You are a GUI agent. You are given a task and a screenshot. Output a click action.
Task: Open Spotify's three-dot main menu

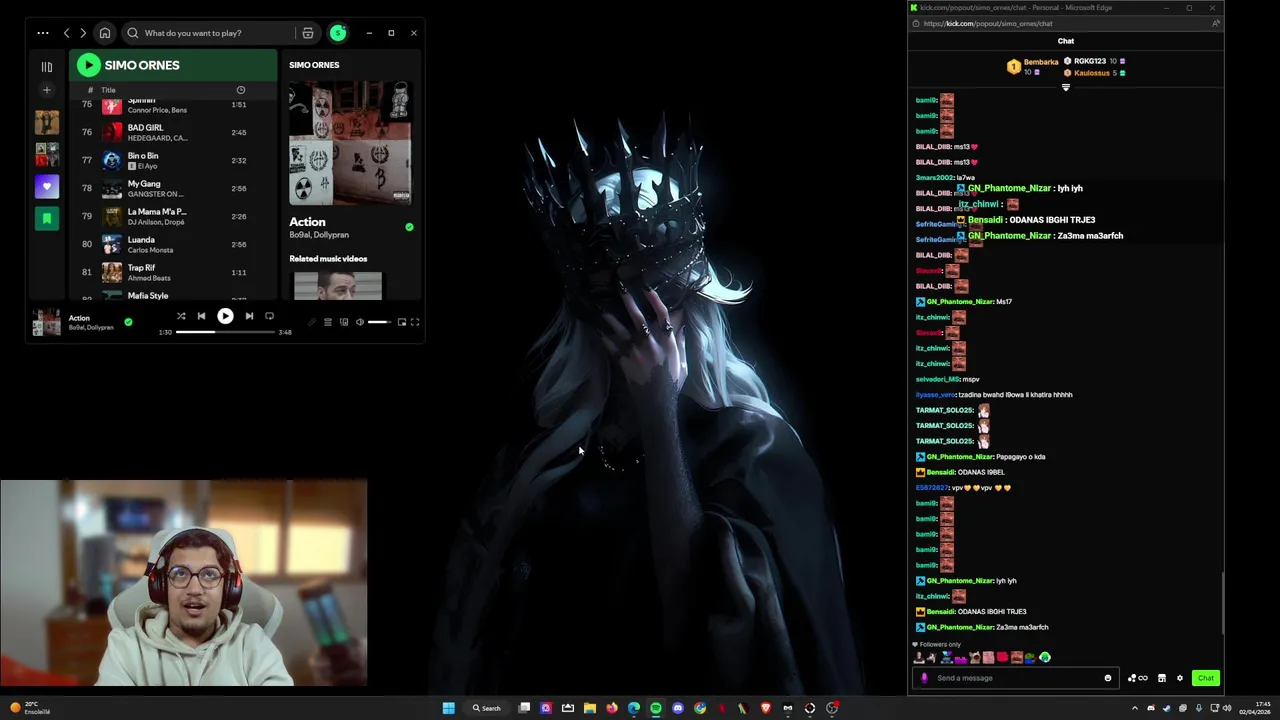(x=43, y=33)
